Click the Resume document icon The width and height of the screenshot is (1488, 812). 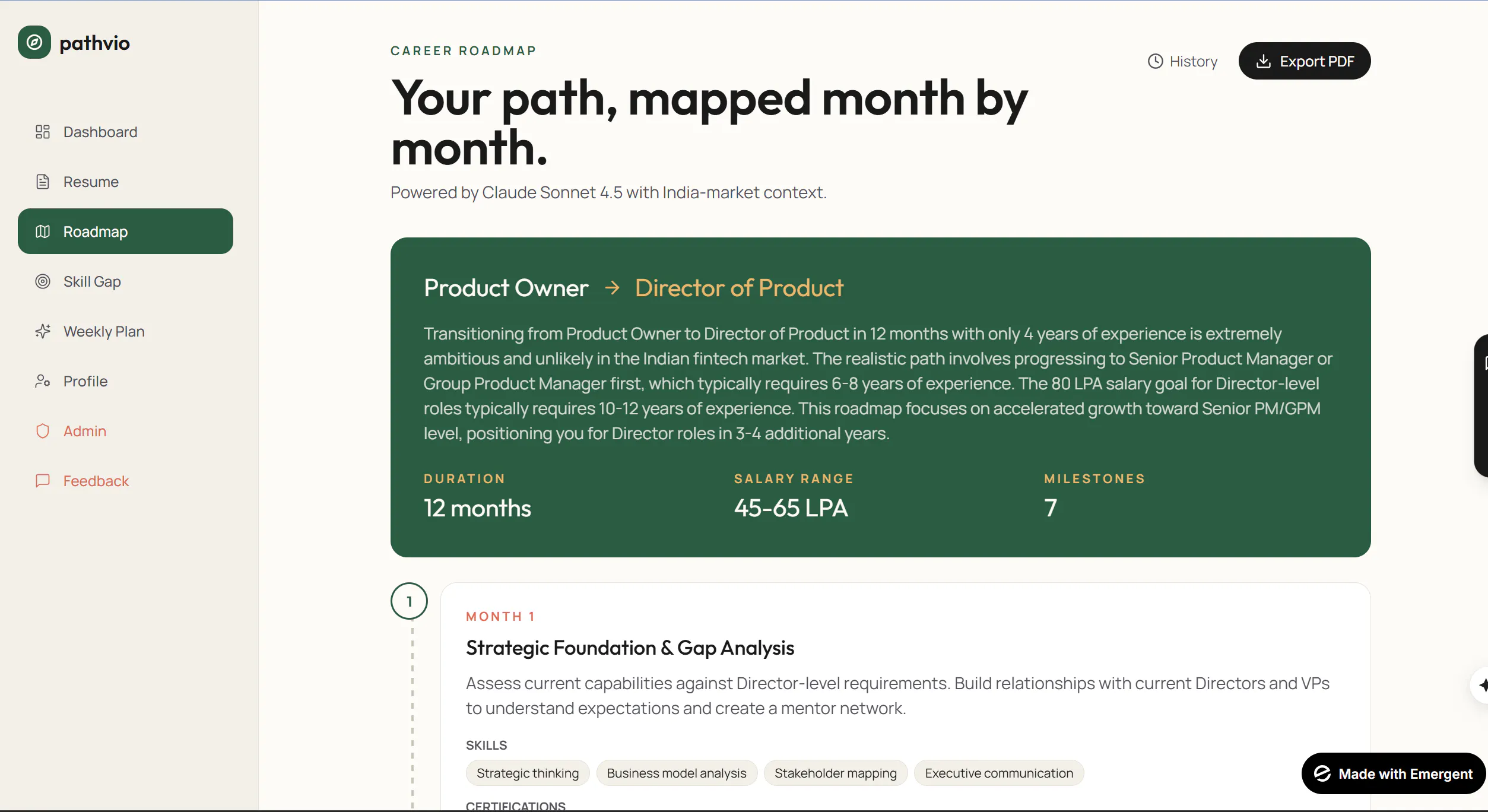click(43, 182)
